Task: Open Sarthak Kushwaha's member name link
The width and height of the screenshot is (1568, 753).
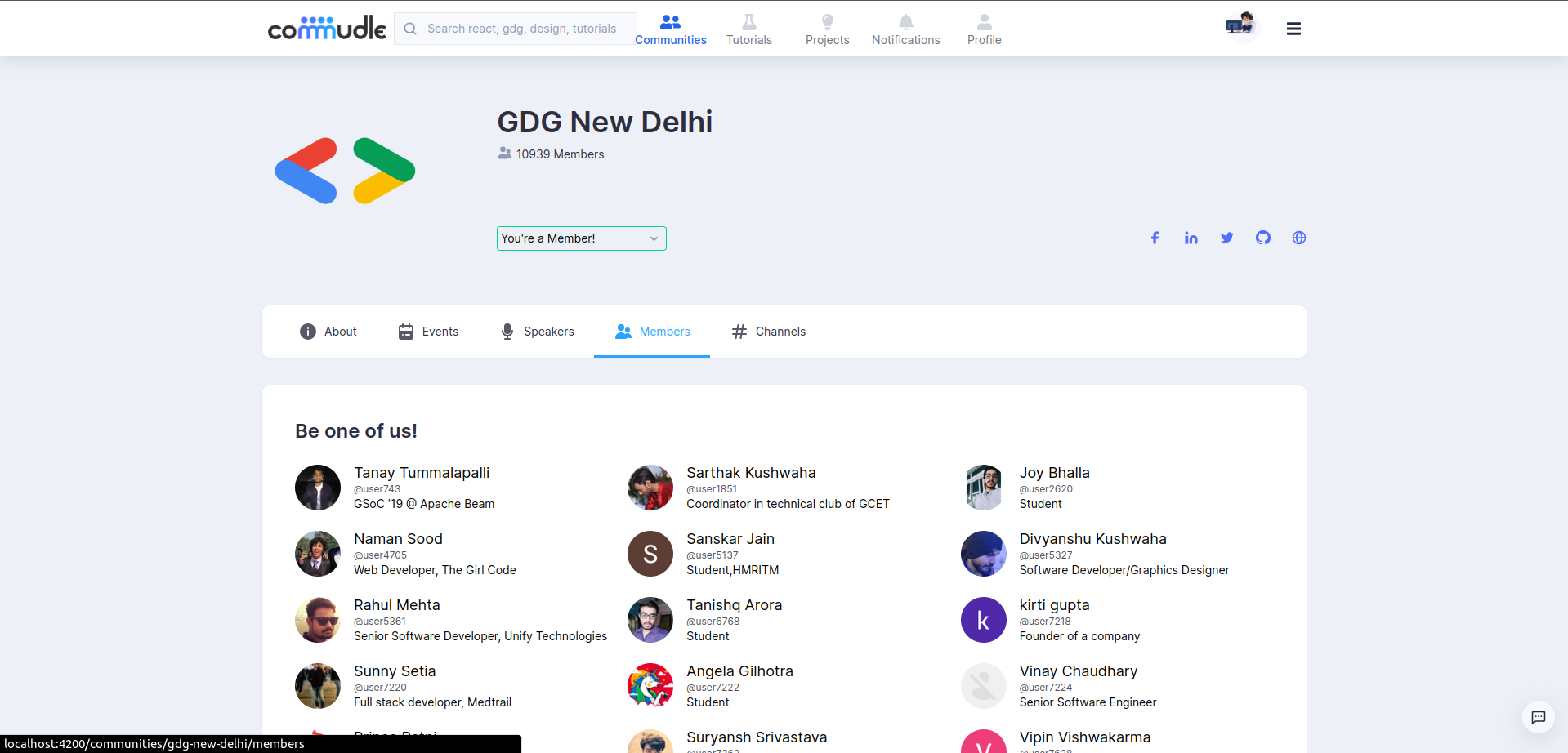Action: (x=751, y=473)
